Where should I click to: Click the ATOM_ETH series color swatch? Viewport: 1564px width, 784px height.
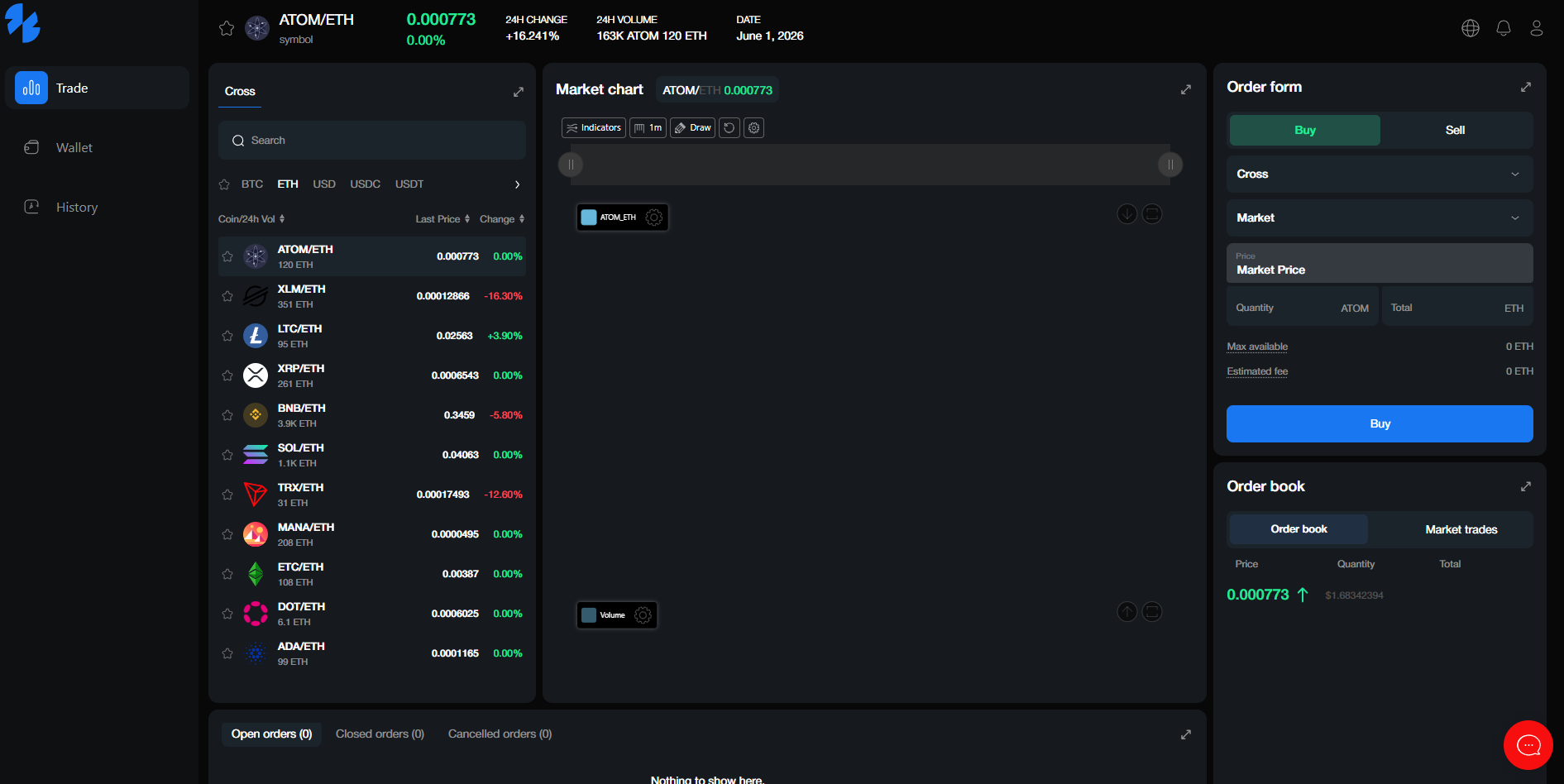[x=589, y=218]
